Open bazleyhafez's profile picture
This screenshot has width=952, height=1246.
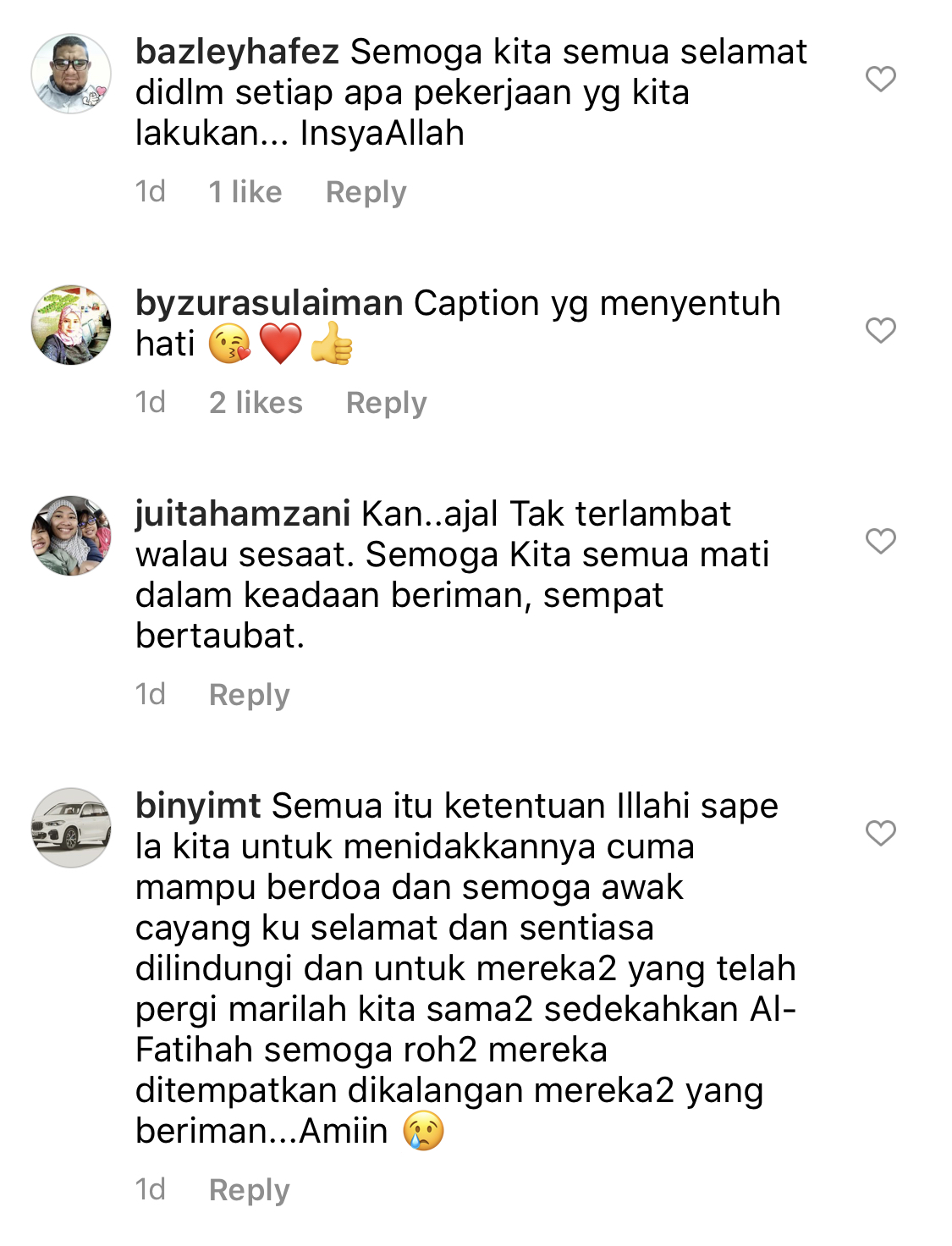(71, 74)
